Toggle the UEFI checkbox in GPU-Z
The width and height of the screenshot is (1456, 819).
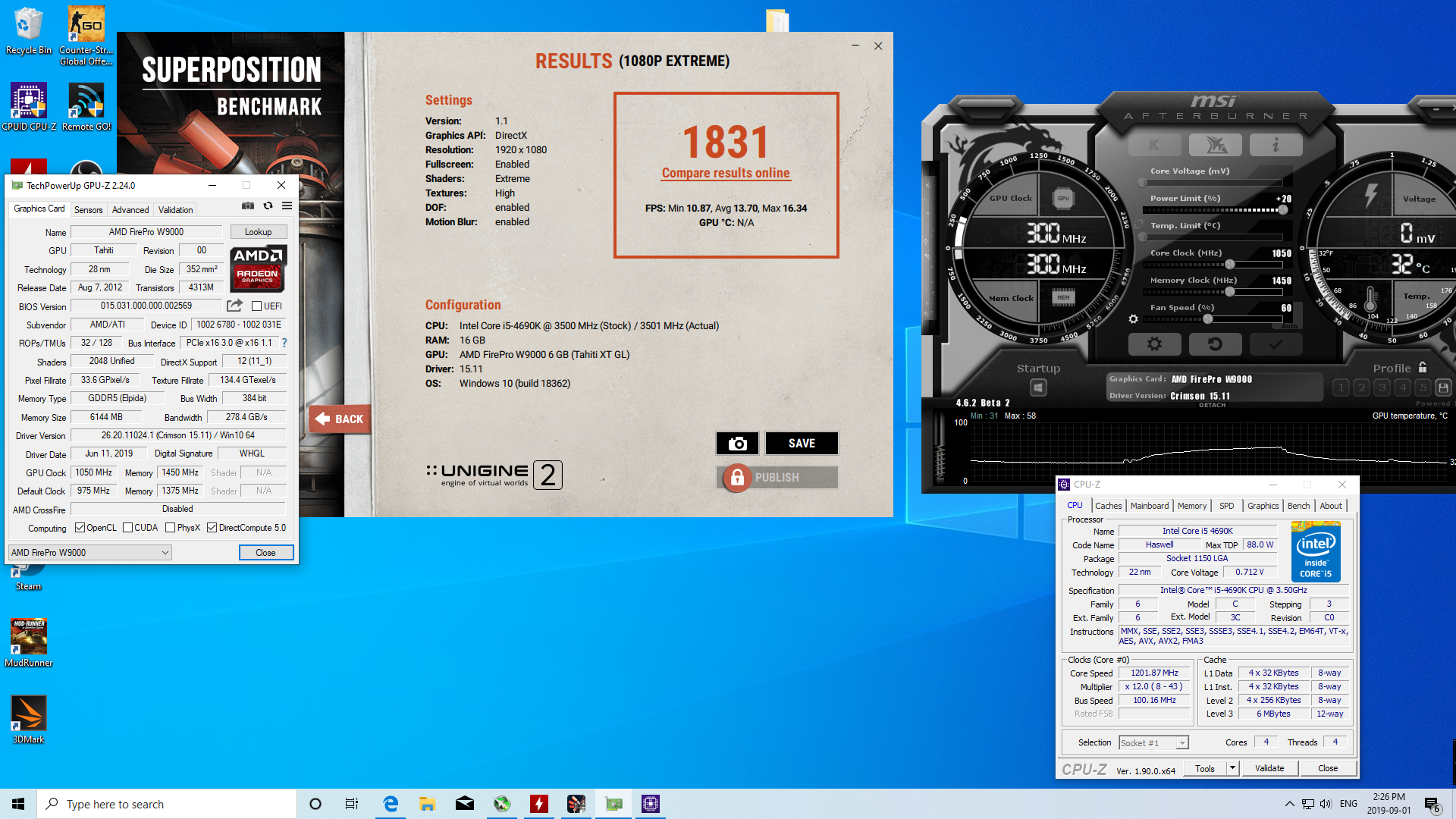point(256,306)
